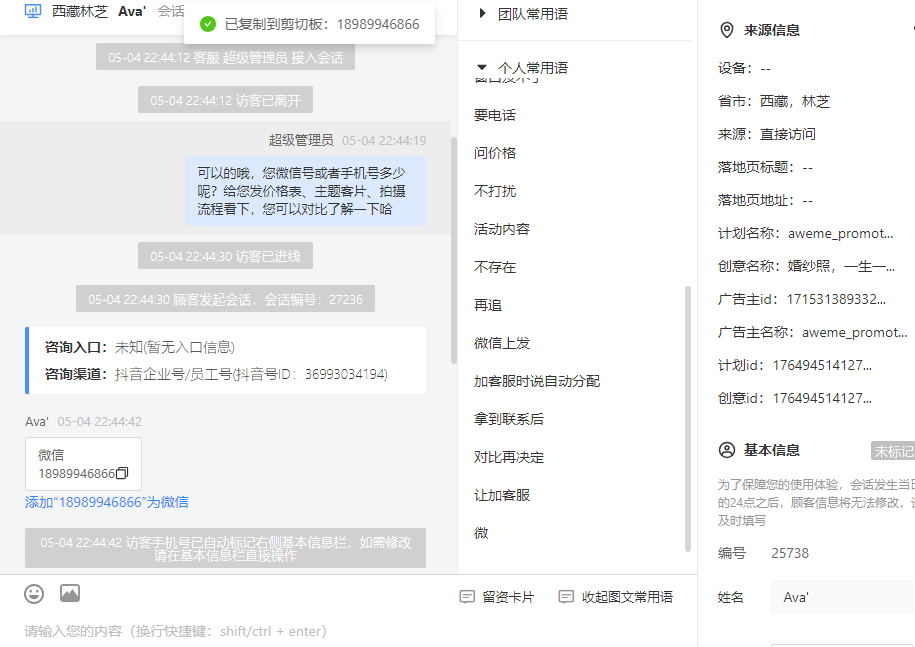Select quick phrase 拿到联系后
The height and width of the screenshot is (647, 915).
pyautogui.click(x=509, y=419)
